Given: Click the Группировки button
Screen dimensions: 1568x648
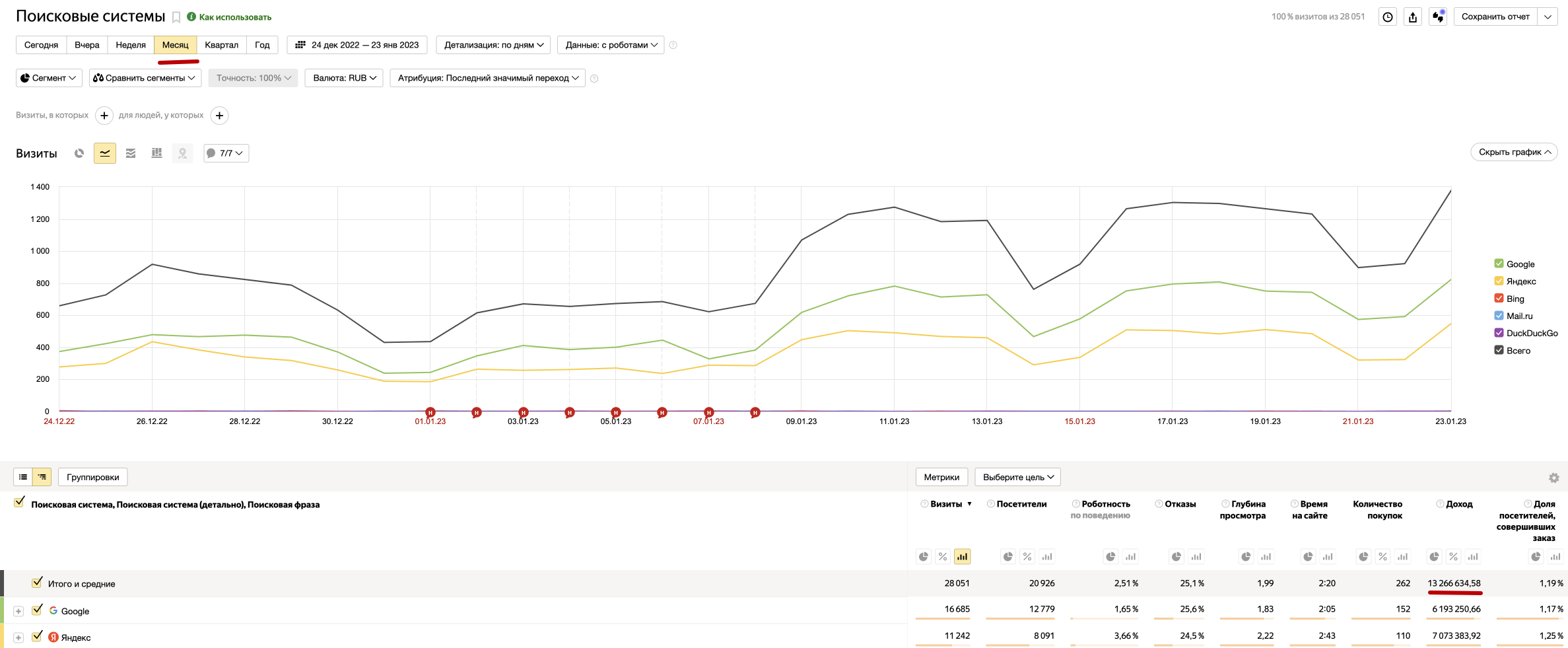Looking at the screenshot, I should pos(92,477).
